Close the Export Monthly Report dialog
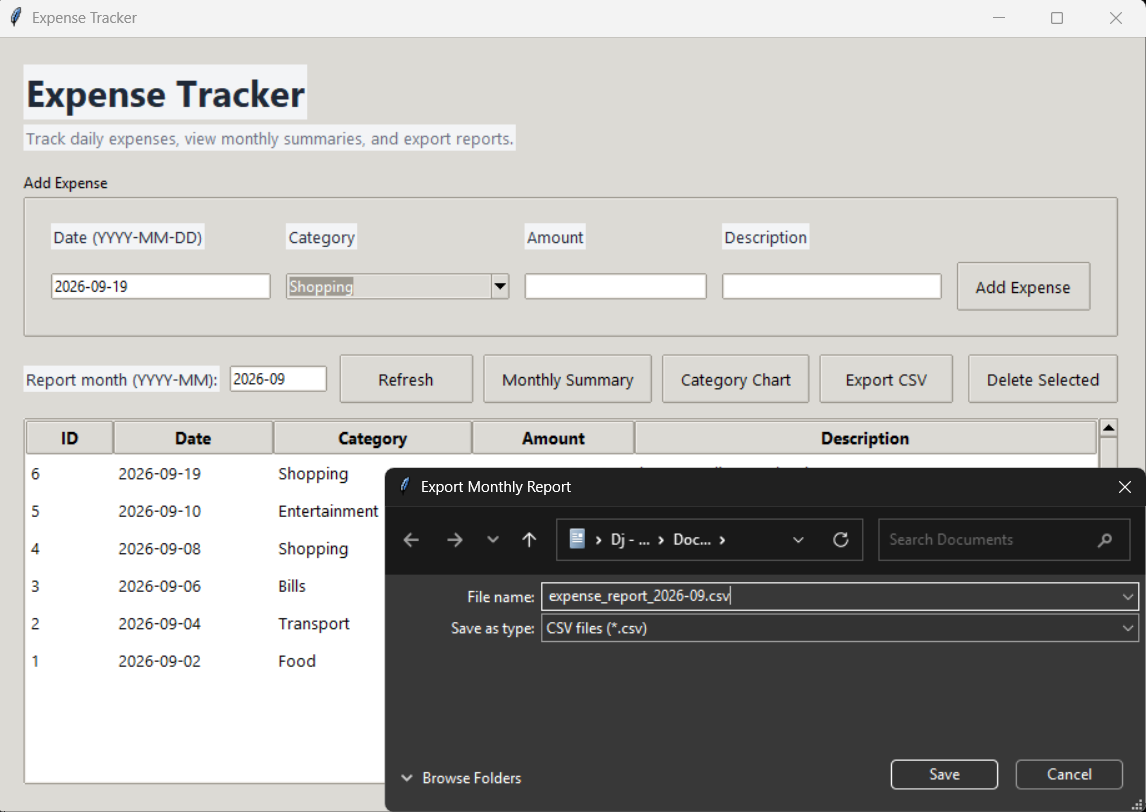This screenshot has width=1146, height=812. pyautogui.click(x=1125, y=487)
